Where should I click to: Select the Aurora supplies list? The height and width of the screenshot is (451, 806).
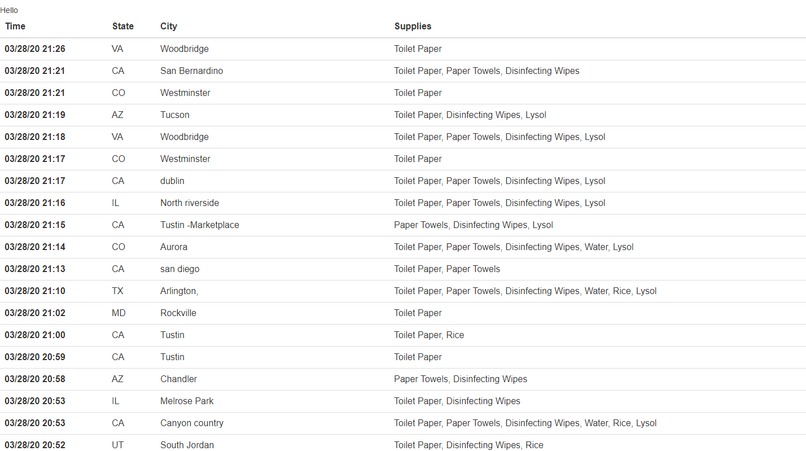(514, 247)
